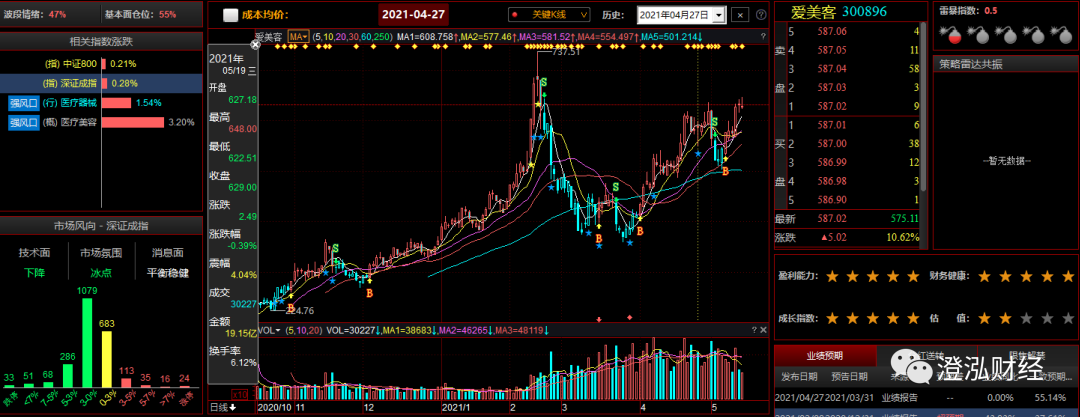Viewport: 1080px width, 417px height.
Task: Click the 预告日期 column header
Action: [849, 376]
